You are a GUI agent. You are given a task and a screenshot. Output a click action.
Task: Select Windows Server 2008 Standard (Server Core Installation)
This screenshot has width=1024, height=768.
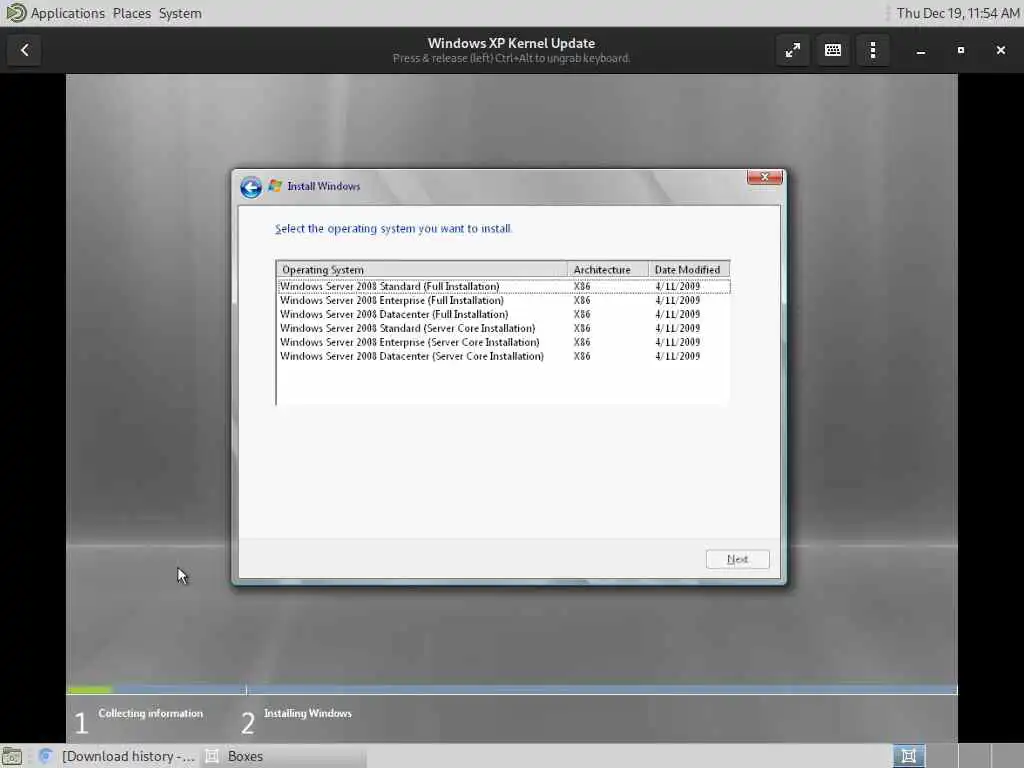[x=503, y=328]
